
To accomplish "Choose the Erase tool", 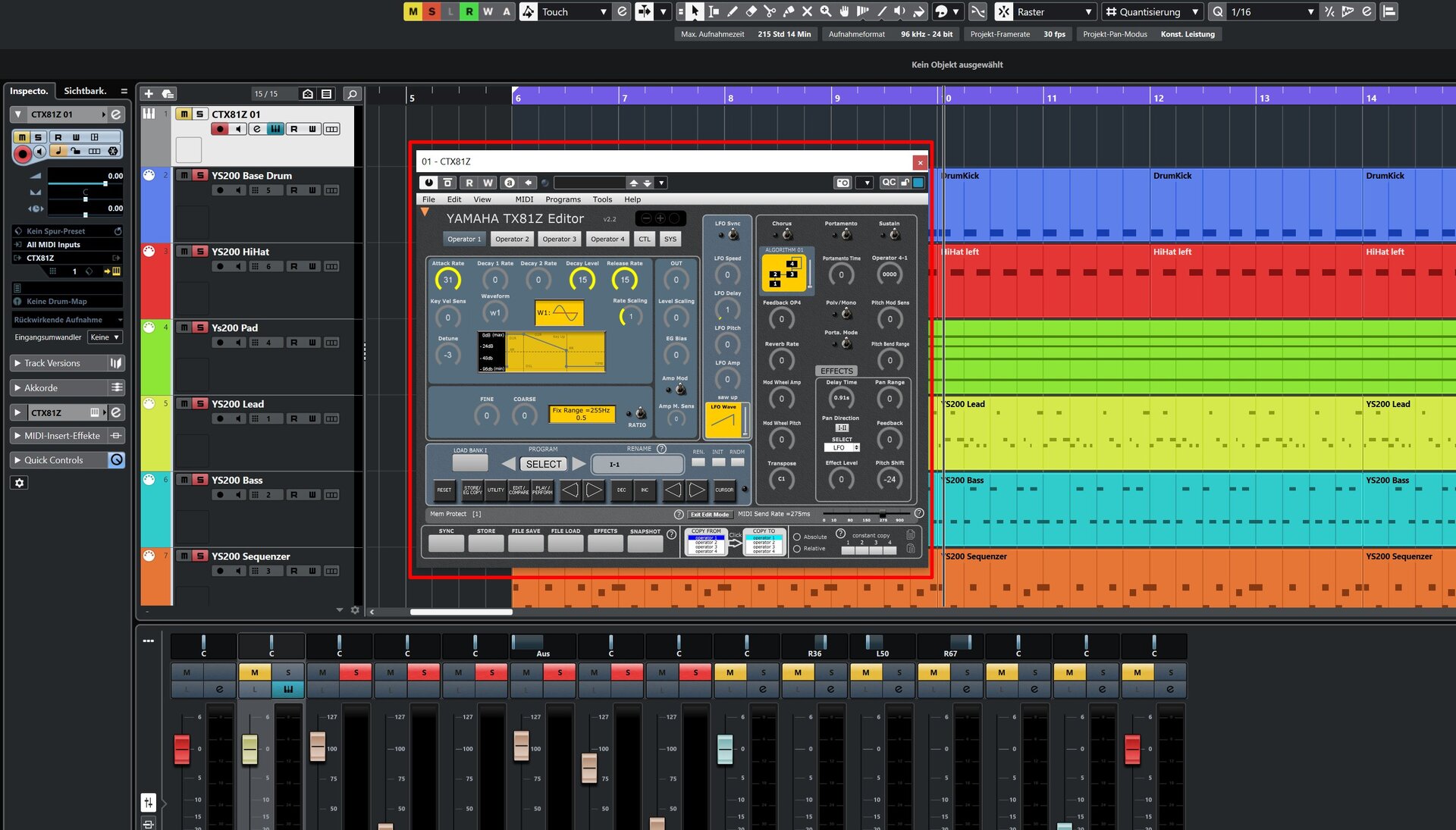I will [752, 11].
